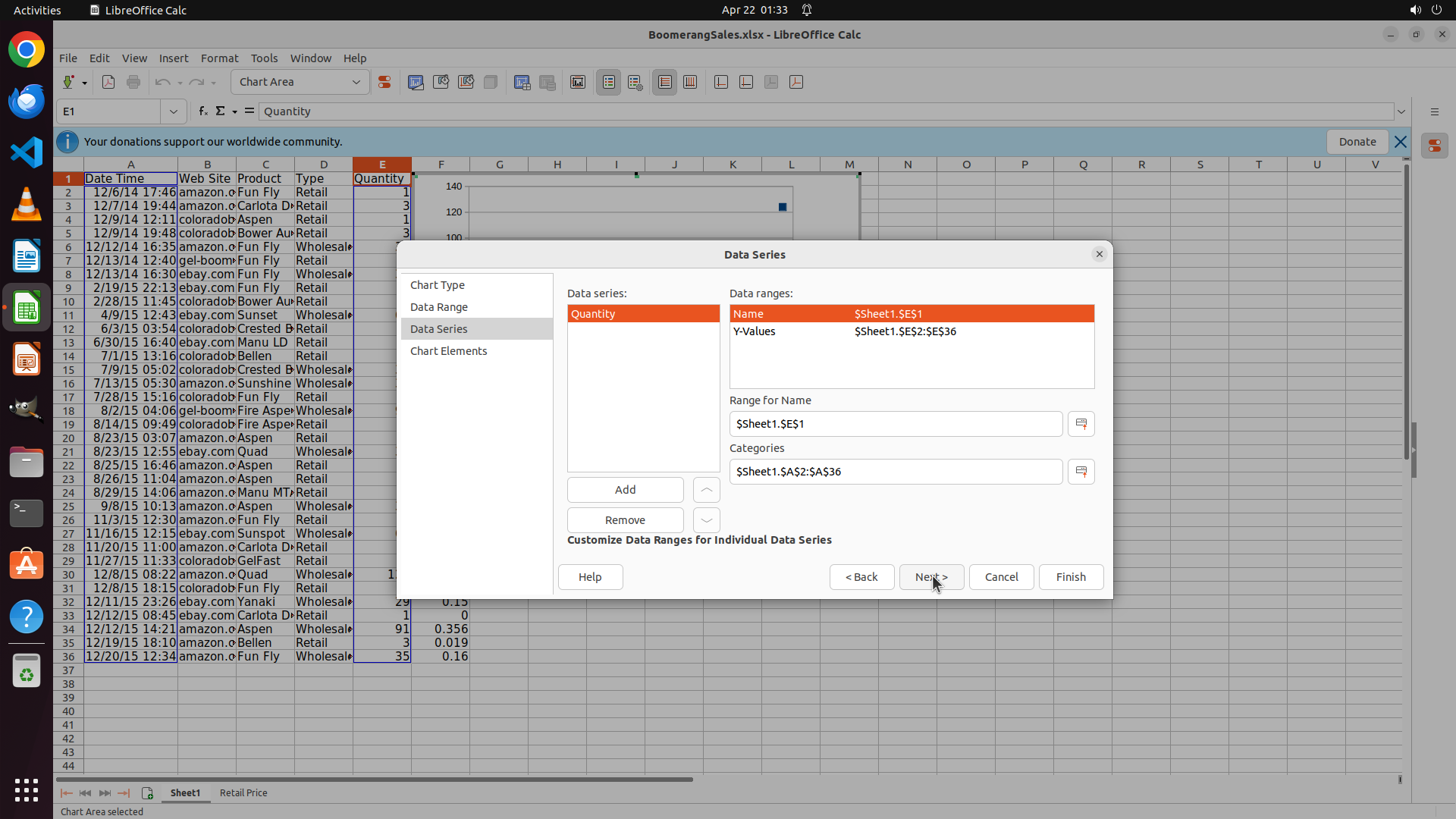The height and width of the screenshot is (819, 1456).
Task: Click the shrink button beside Categories field
Action: [1081, 472]
